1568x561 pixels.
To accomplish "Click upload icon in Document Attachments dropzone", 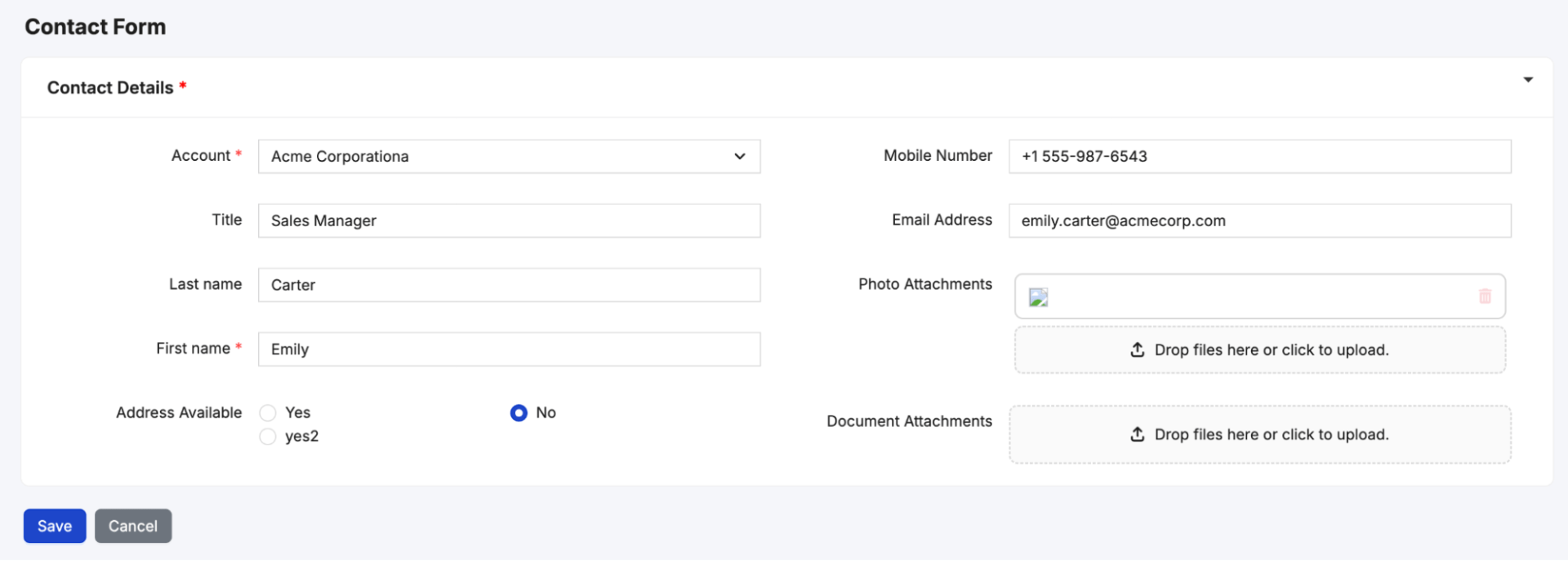I will click(x=1137, y=434).
